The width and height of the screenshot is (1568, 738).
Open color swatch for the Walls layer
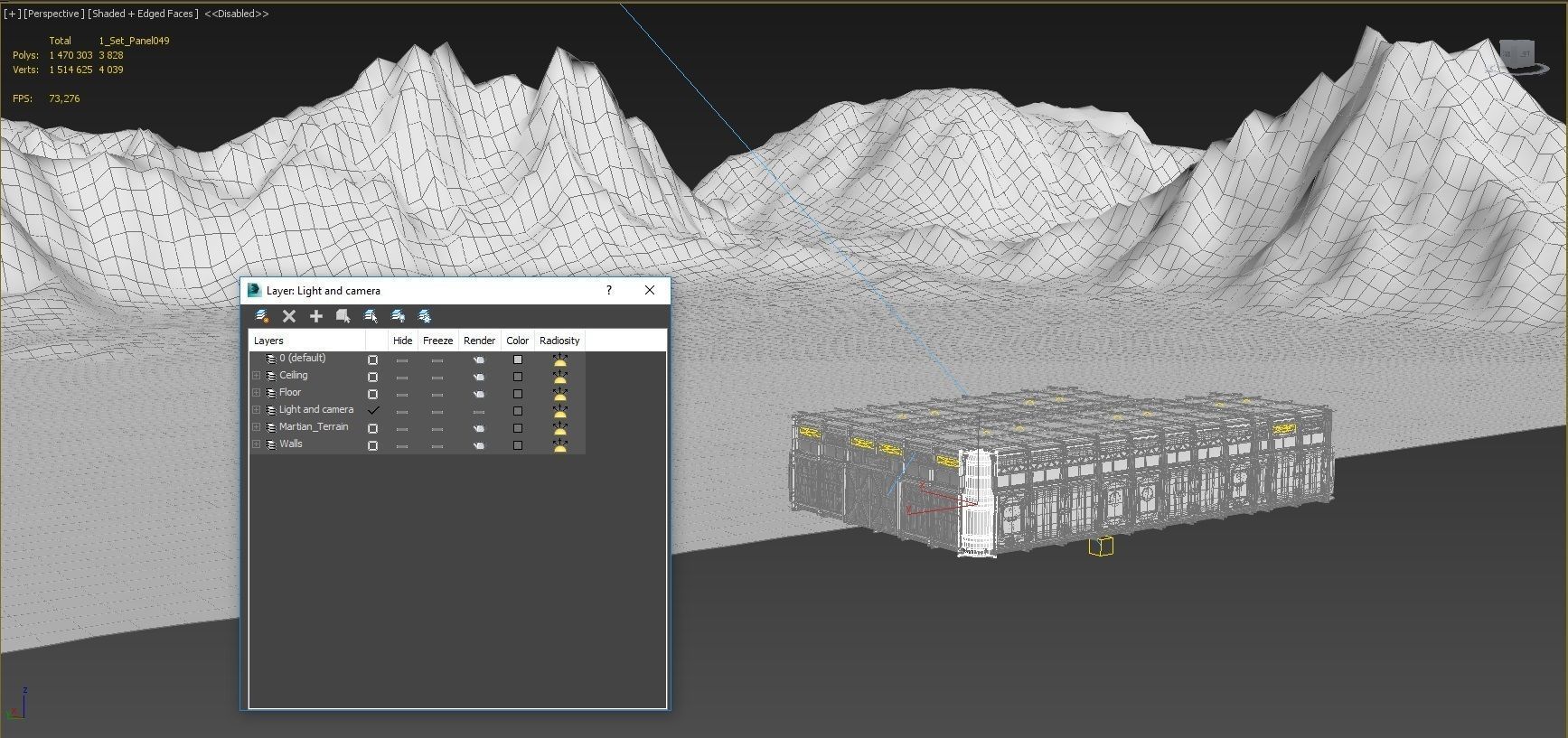(518, 445)
